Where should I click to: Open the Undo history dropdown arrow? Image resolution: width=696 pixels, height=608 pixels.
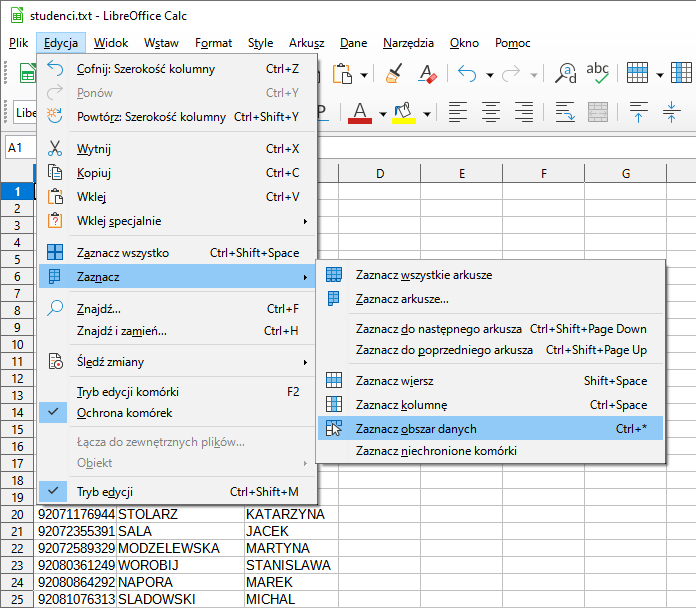(x=490, y=75)
